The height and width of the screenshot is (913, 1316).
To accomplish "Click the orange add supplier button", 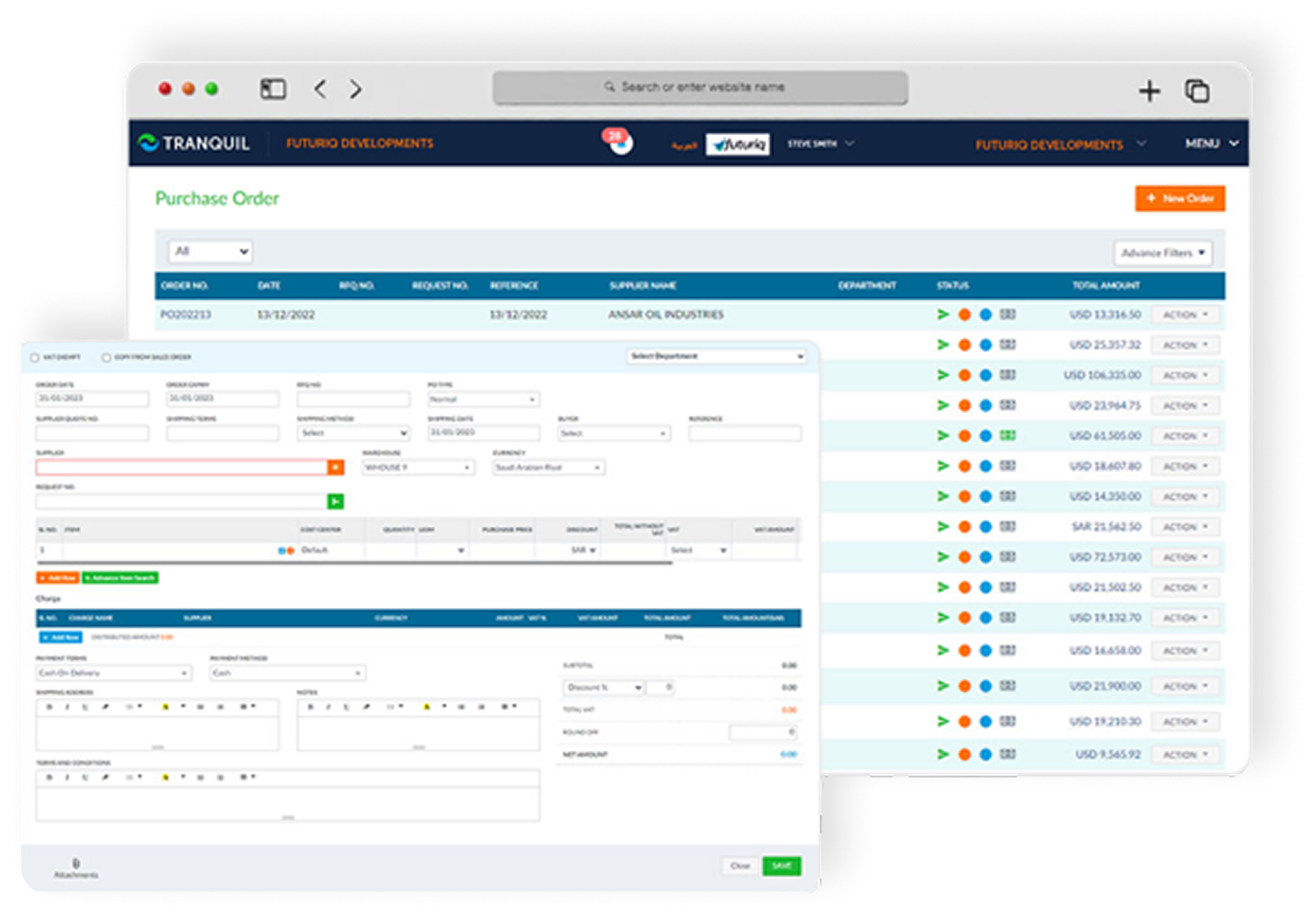I will 336,467.
